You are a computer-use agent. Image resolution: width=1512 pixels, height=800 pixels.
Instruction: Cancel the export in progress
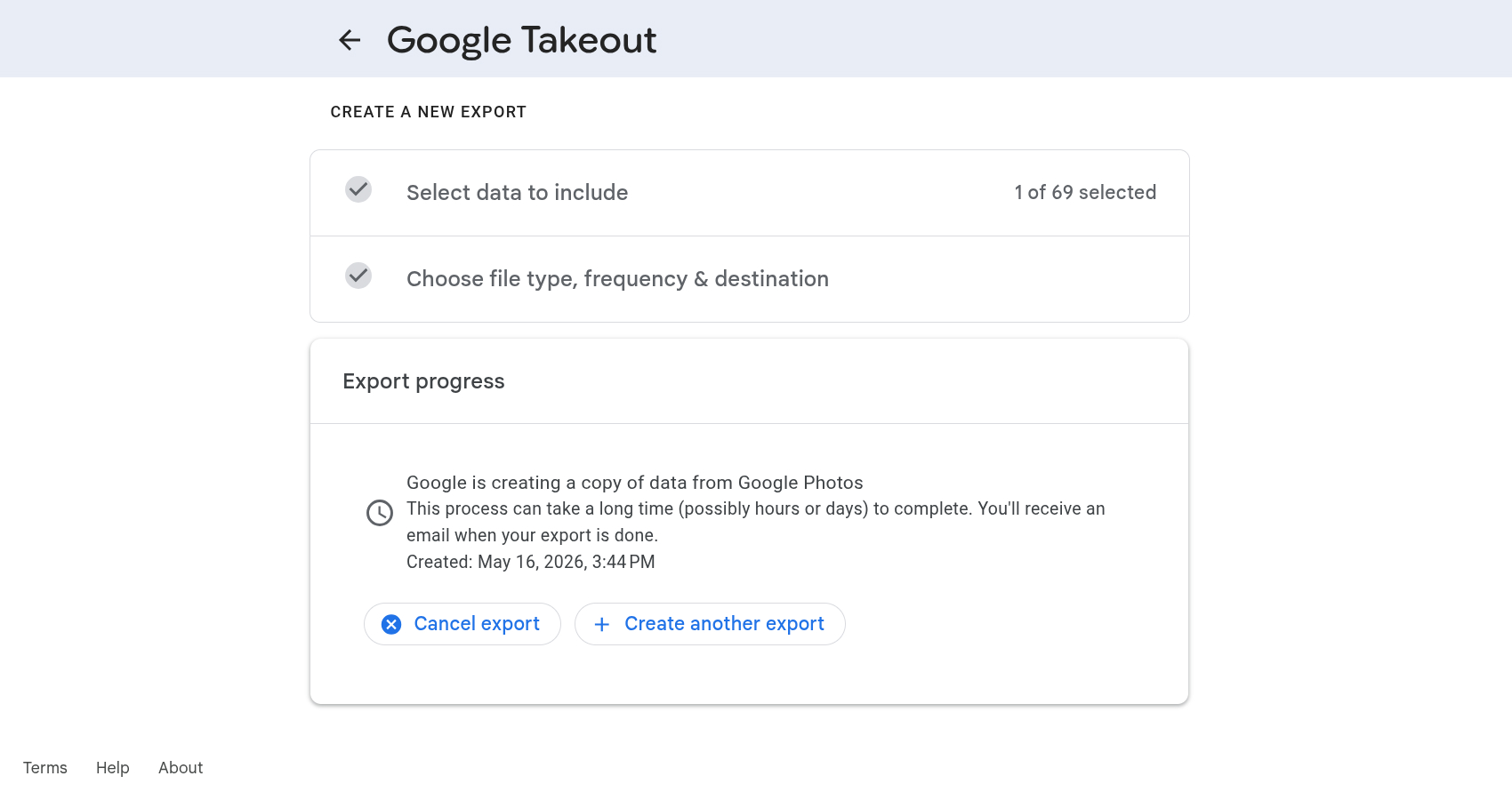coord(462,624)
